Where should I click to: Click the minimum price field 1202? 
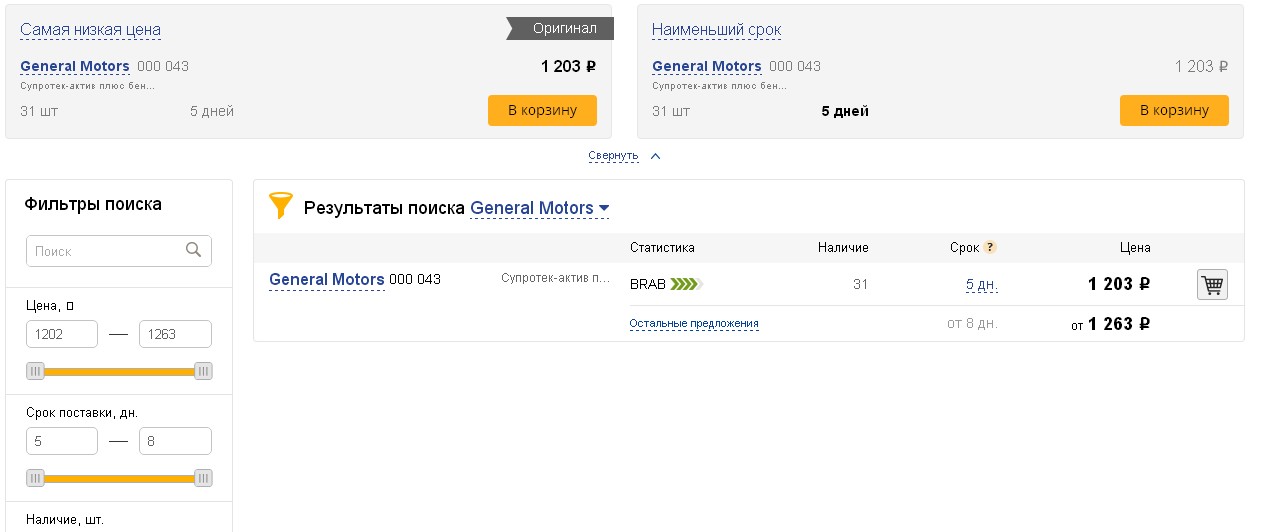point(62,334)
